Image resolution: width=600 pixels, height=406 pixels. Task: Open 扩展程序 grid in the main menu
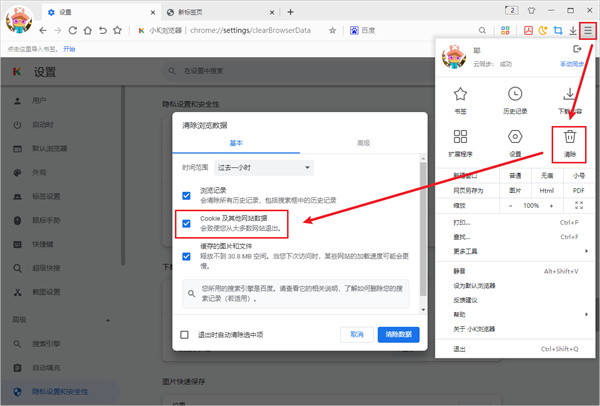(x=460, y=143)
